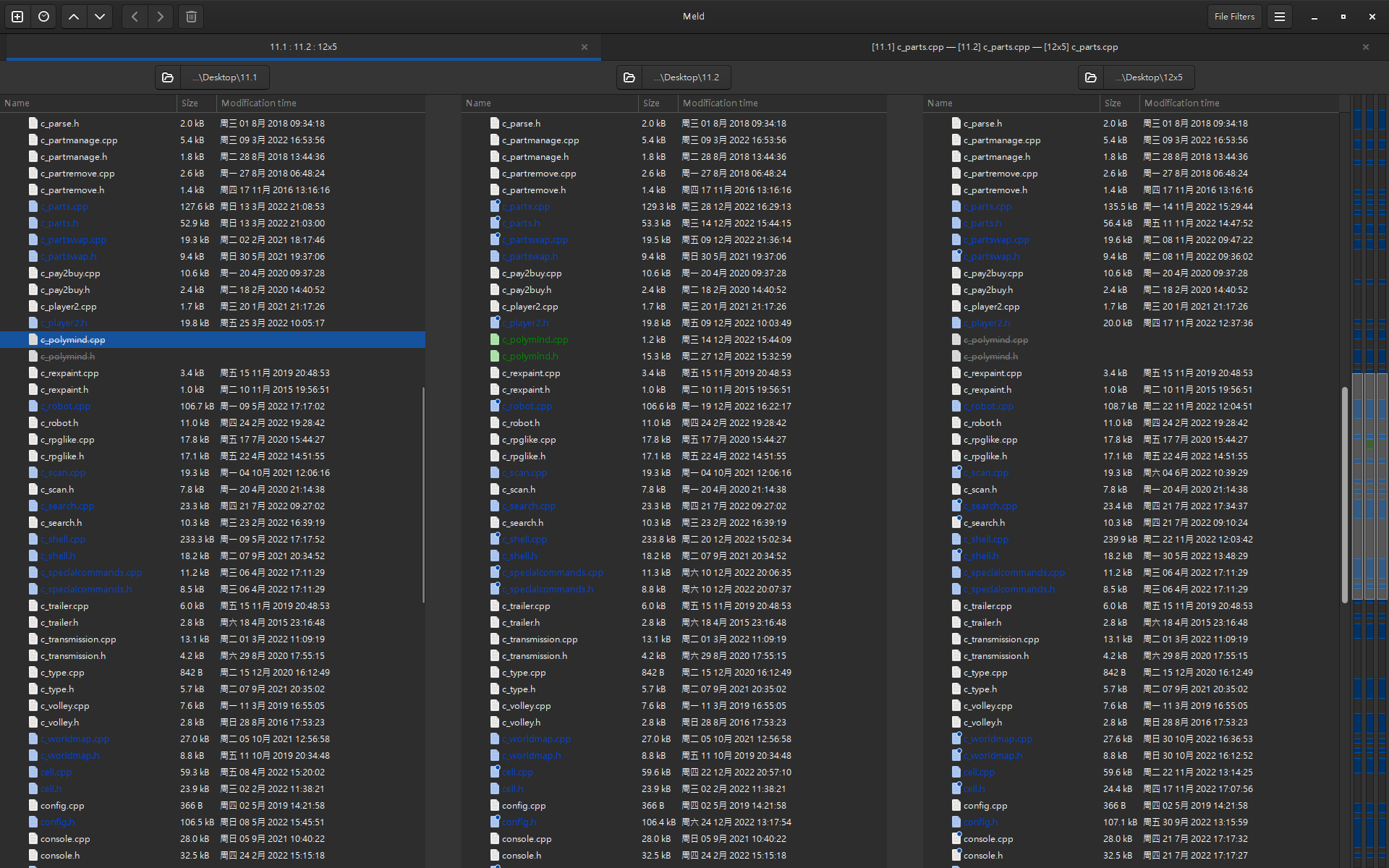Click file icon of c_player2.h middle pane
This screenshot has height=868, width=1389.
coord(495,323)
